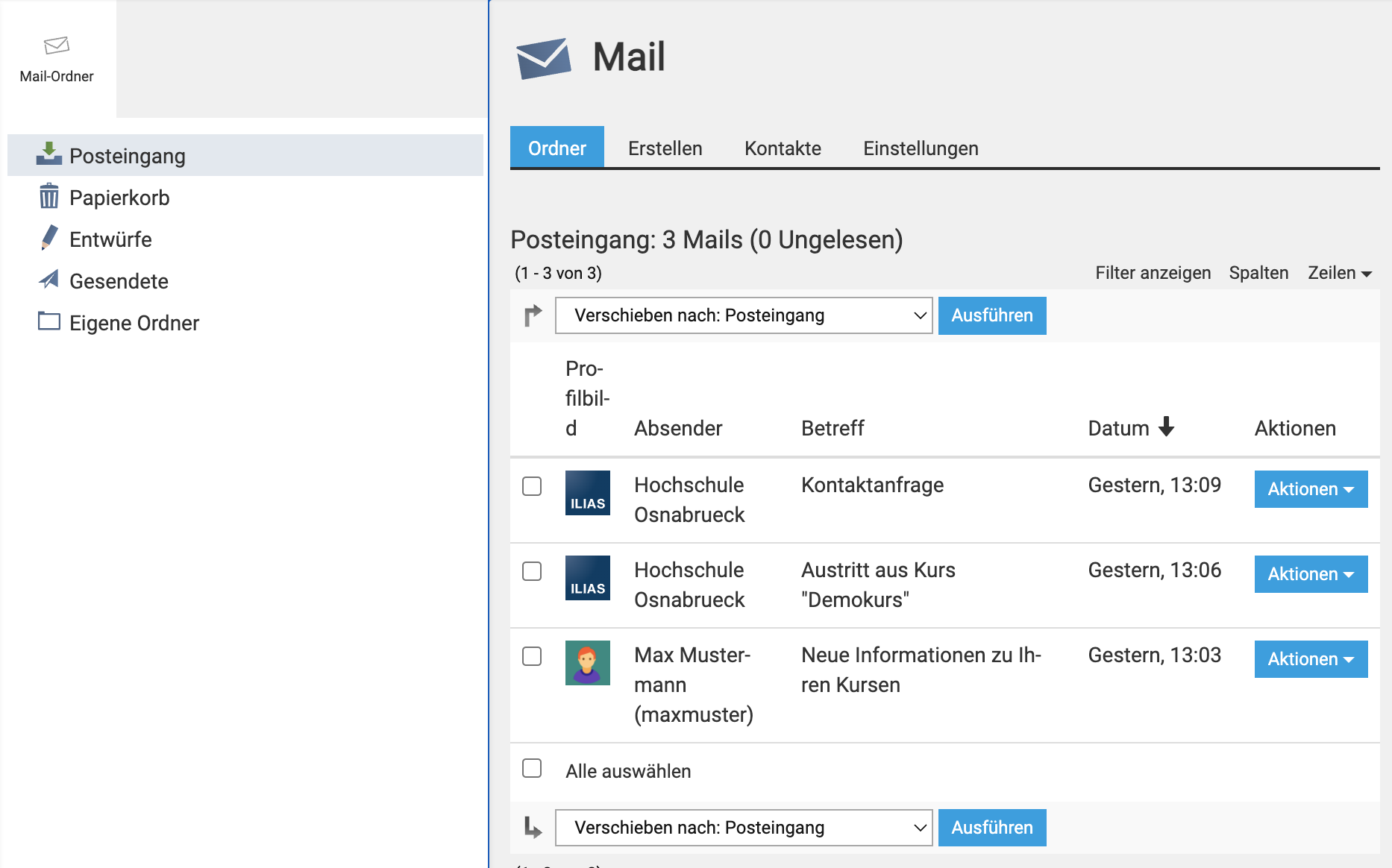Click the Datum sort arrow icon
Screen dimensions: 1392x868
click(x=1167, y=427)
